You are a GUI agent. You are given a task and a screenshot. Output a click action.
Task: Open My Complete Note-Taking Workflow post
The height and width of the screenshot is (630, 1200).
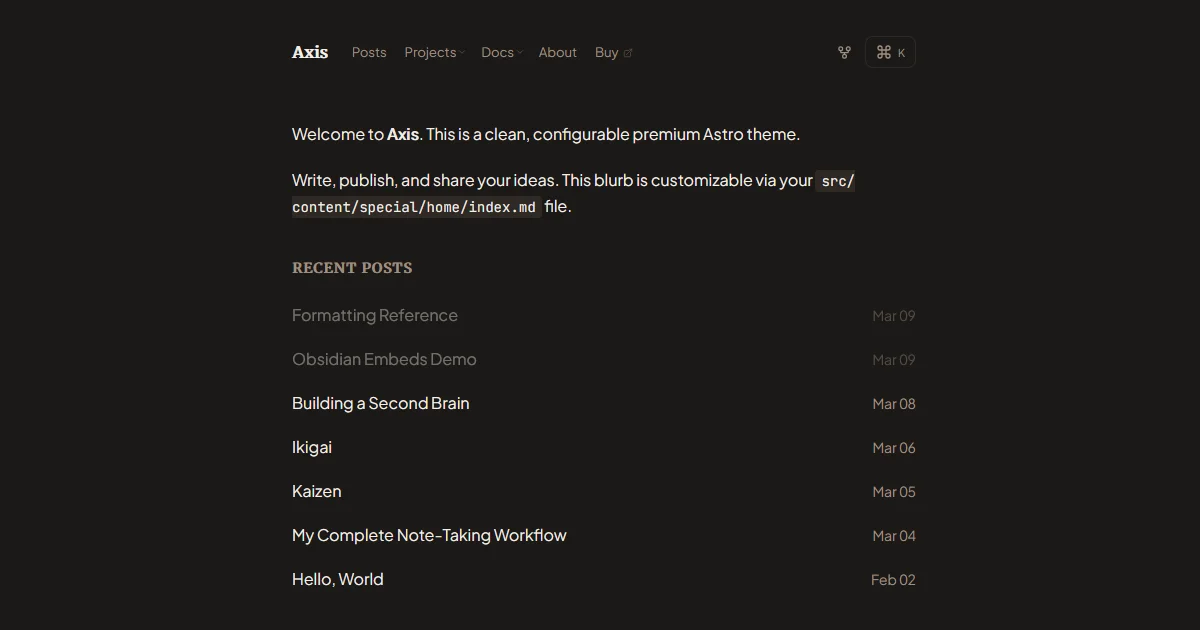click(429, 535)
